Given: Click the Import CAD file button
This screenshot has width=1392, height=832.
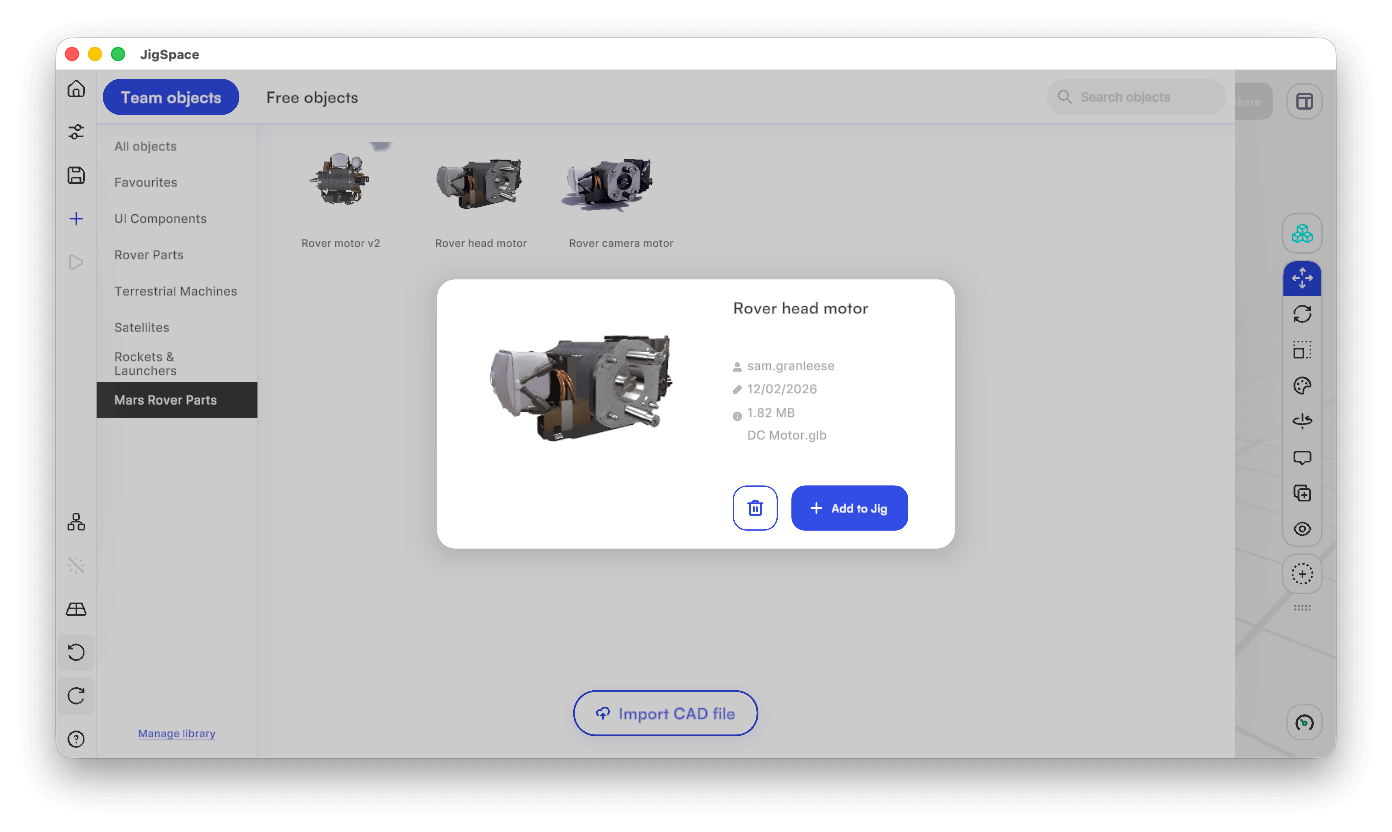Looking at the screenshot, I should tap(665, 713).
